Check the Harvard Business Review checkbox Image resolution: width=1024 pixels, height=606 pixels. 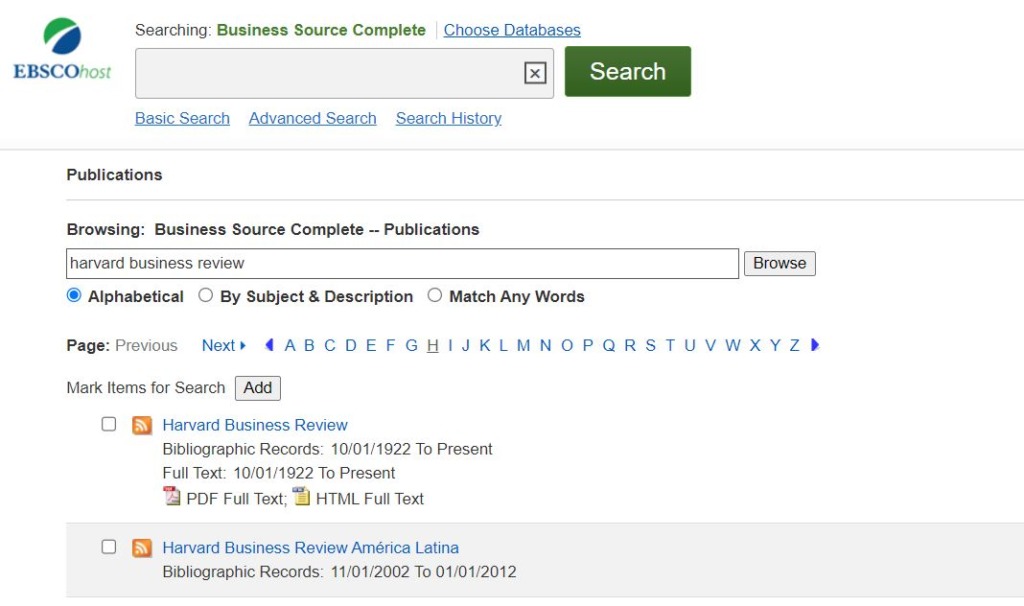[109, 424]
